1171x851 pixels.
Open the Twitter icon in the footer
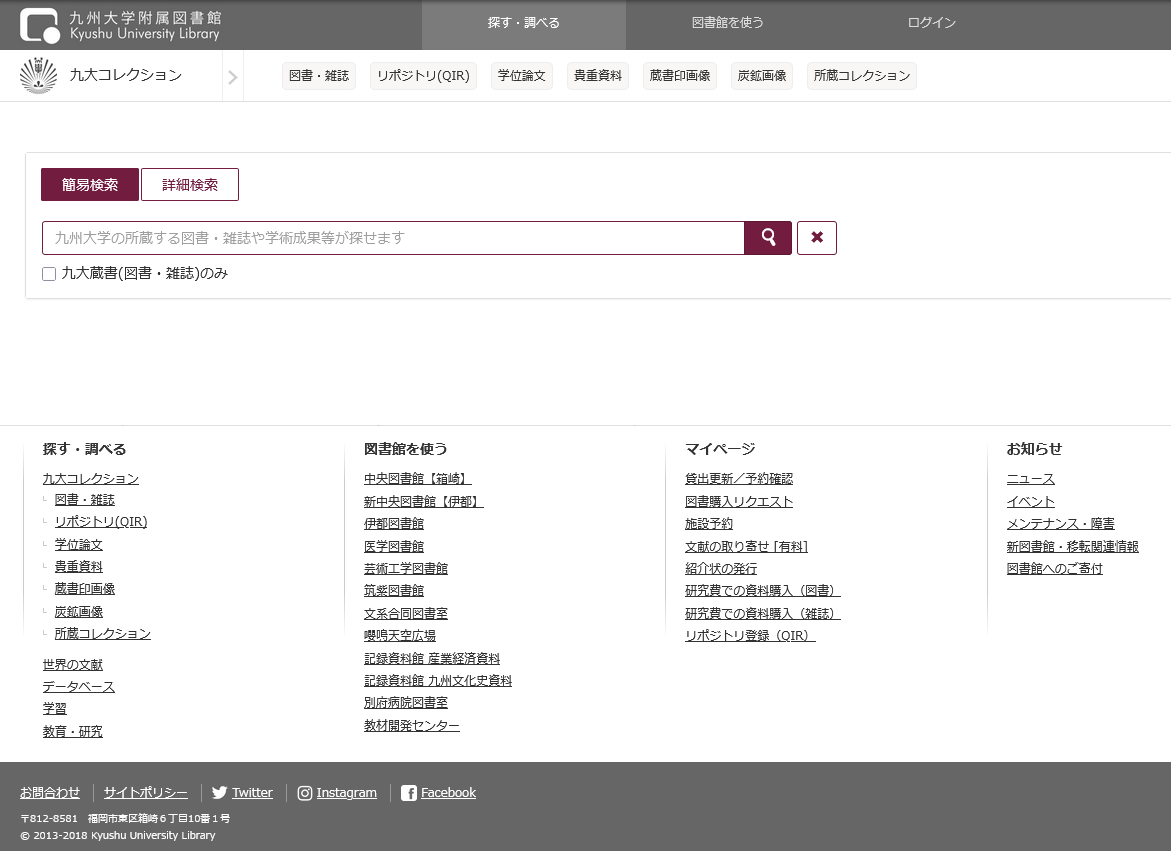point(219,793)
